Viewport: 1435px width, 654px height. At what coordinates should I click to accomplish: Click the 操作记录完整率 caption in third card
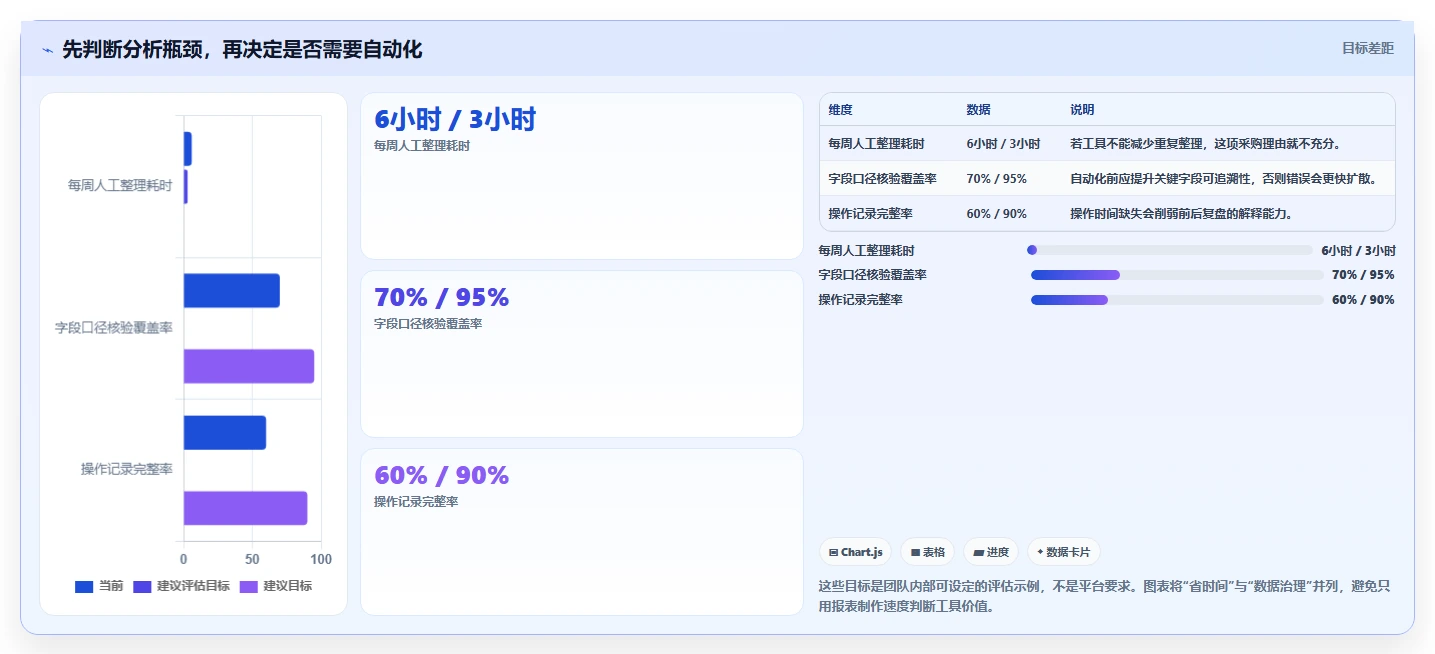pos(416,502)
